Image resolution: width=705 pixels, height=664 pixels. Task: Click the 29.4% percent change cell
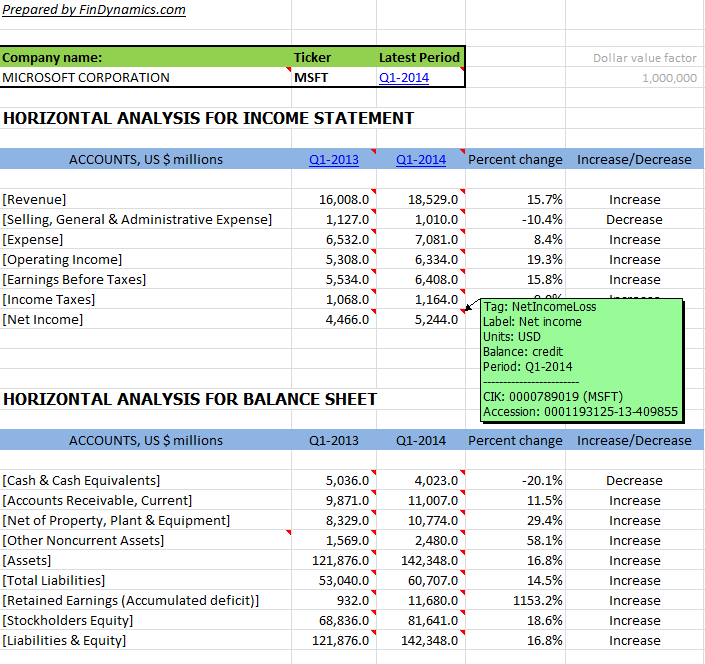point(544,521)
